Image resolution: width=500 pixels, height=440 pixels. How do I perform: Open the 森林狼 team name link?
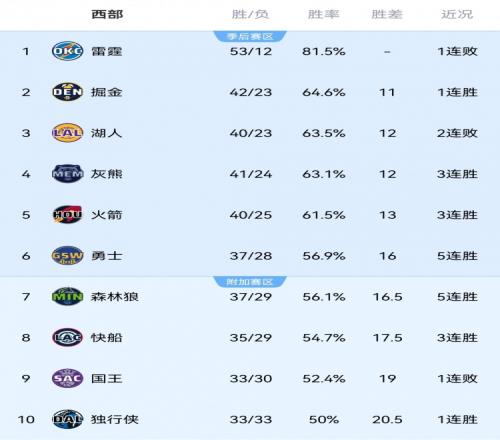115,297
